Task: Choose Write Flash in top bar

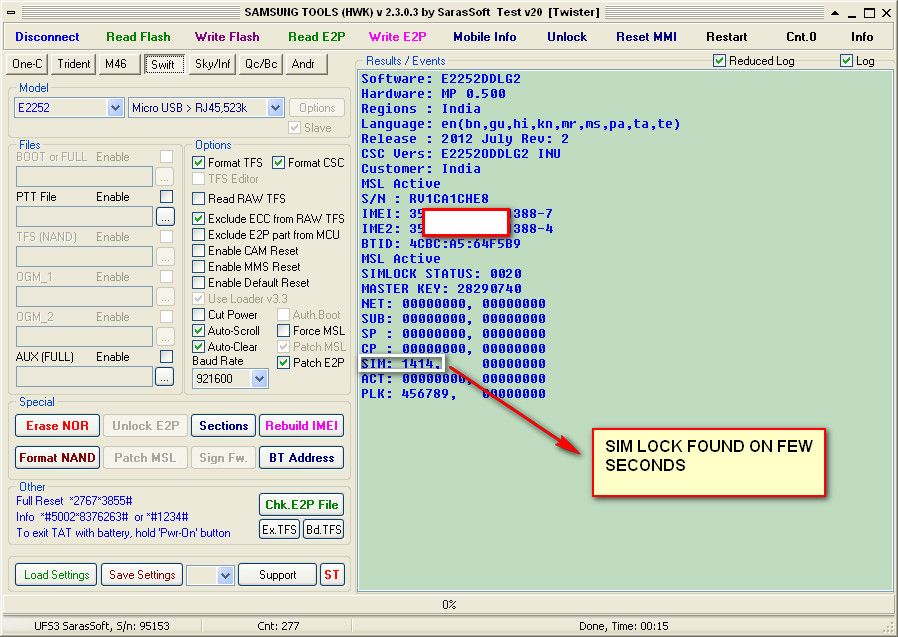Action: [227, 37]
